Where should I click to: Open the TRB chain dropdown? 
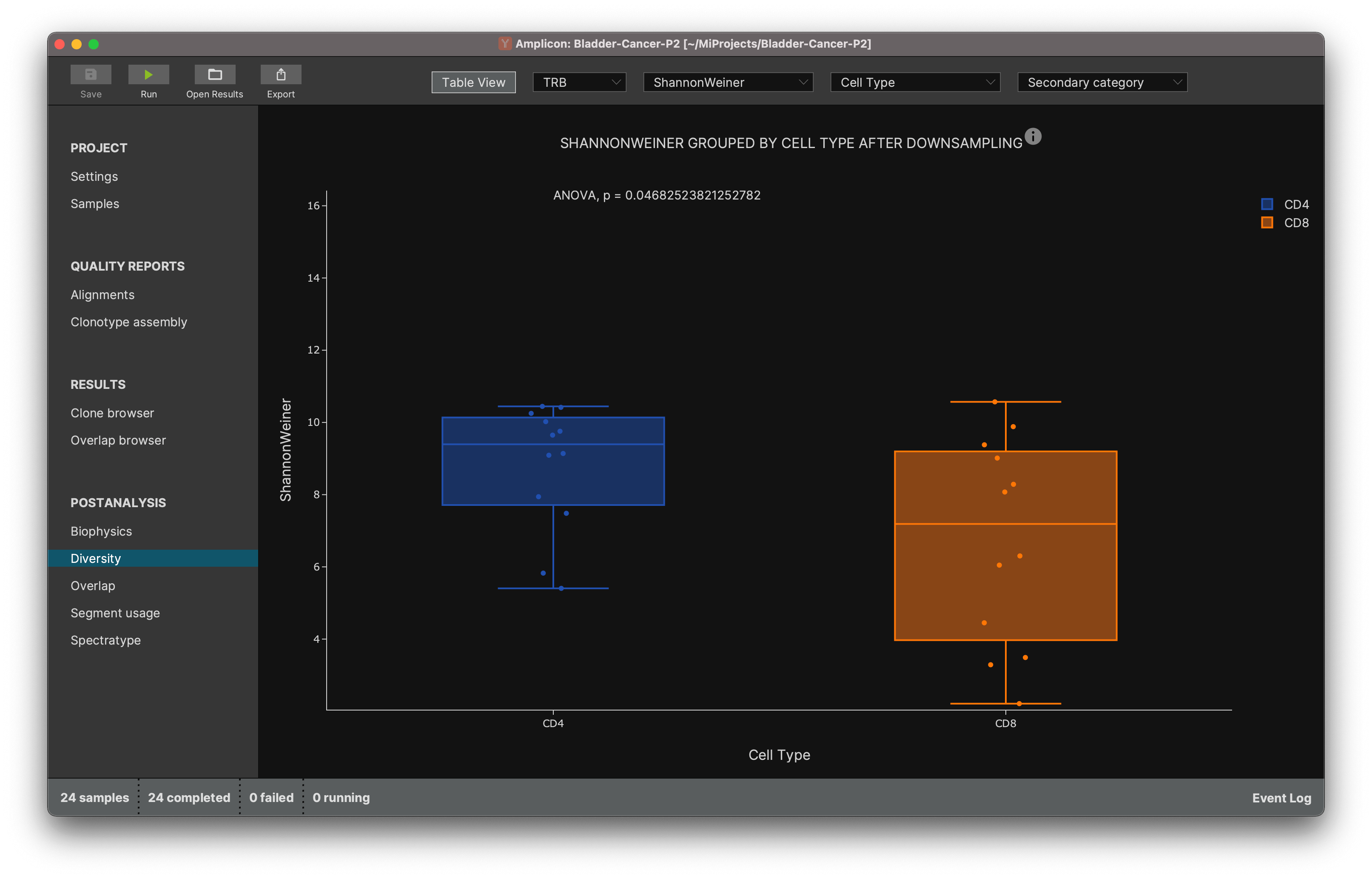tap(579, 82)
